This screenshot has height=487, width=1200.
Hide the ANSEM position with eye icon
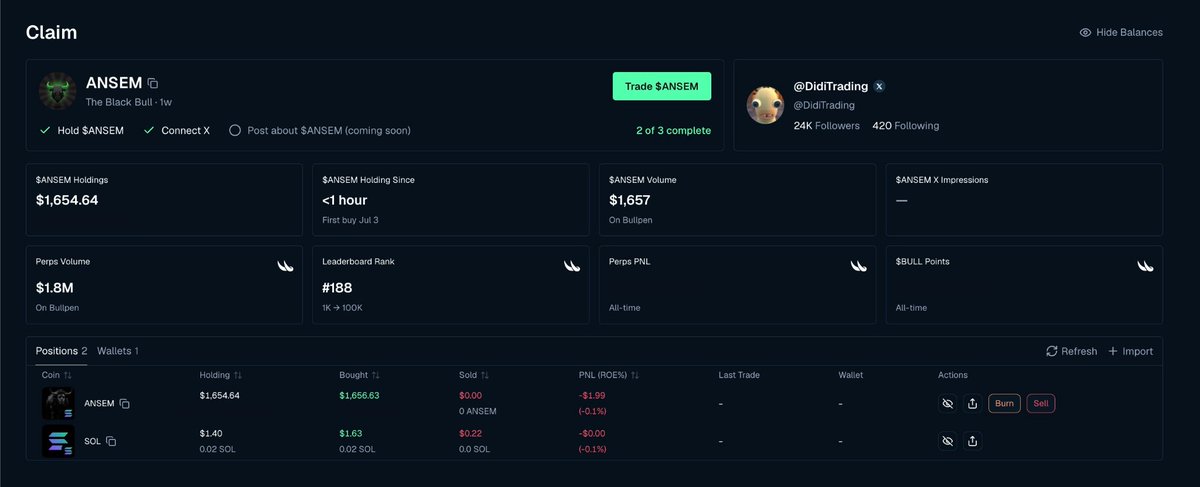(947, 404)
